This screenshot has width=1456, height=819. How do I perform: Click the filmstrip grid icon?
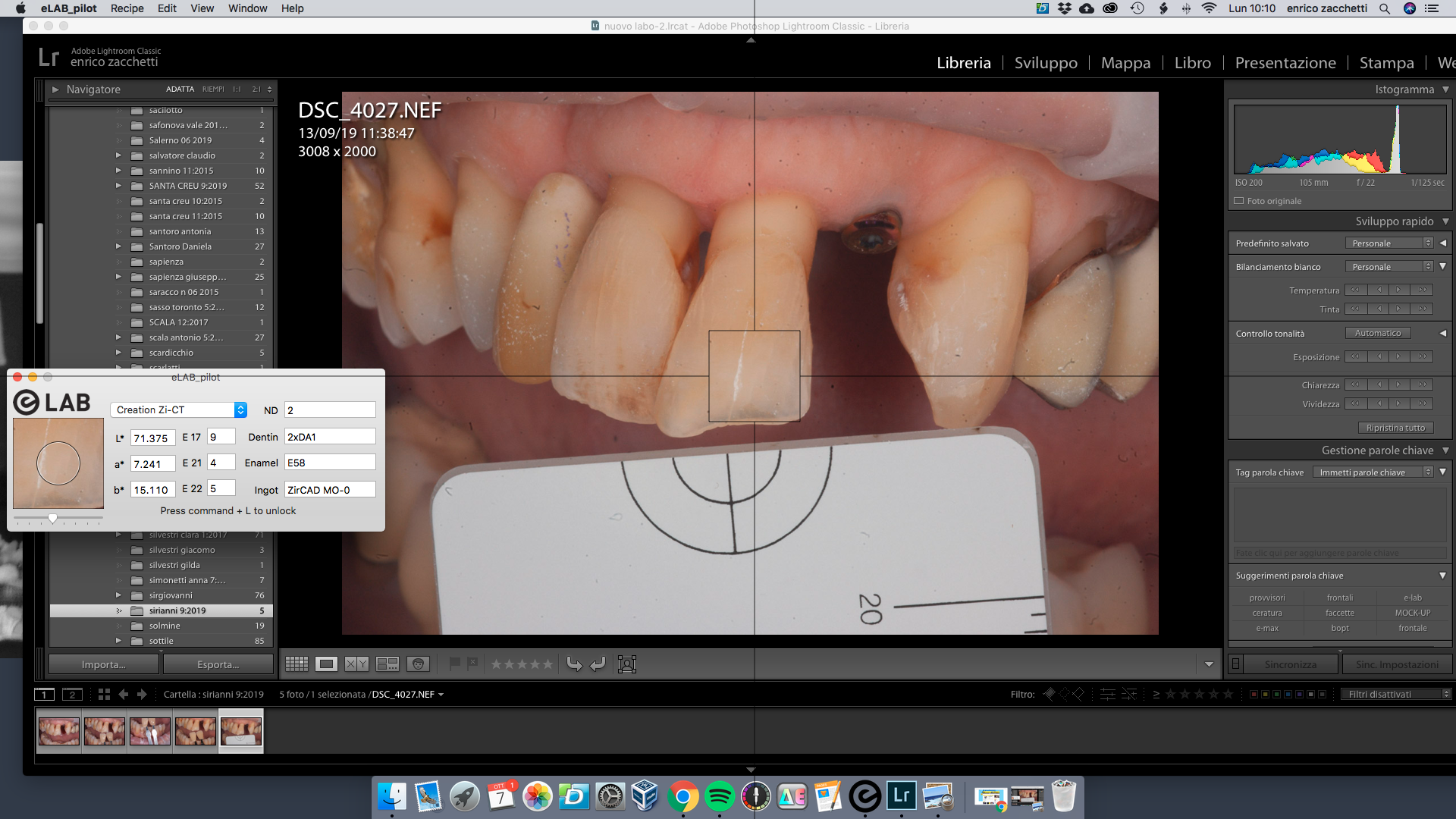[104, 694]
